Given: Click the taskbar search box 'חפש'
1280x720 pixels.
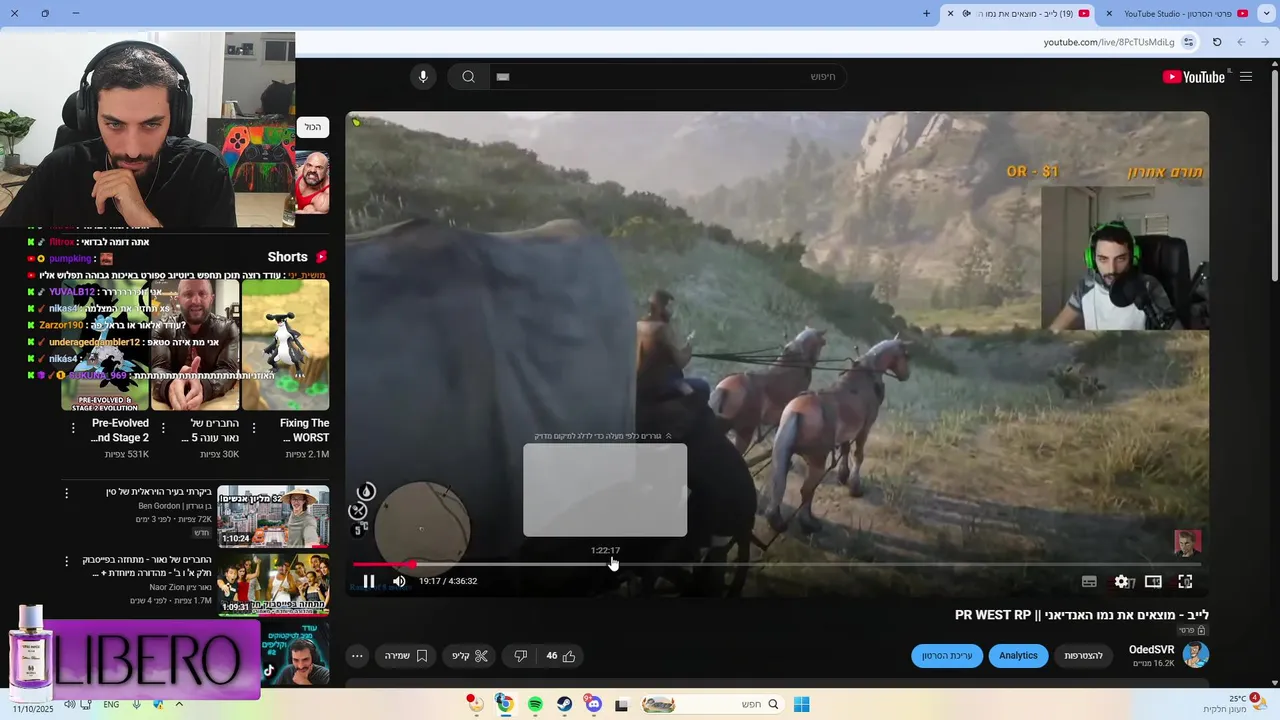Looking at the screenshot, I should click(712, 704).
